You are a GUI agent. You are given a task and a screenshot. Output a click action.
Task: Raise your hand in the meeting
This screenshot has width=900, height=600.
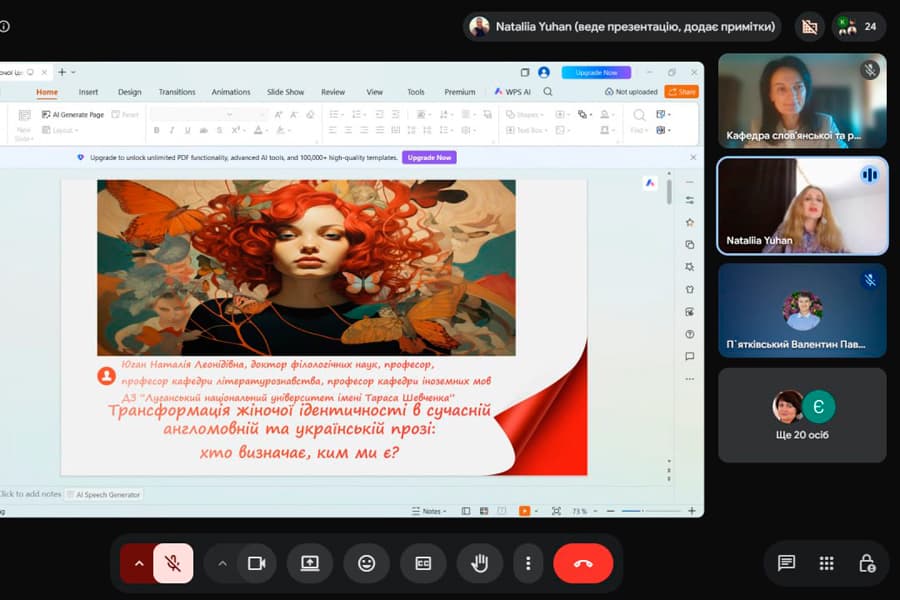point(480,563)
